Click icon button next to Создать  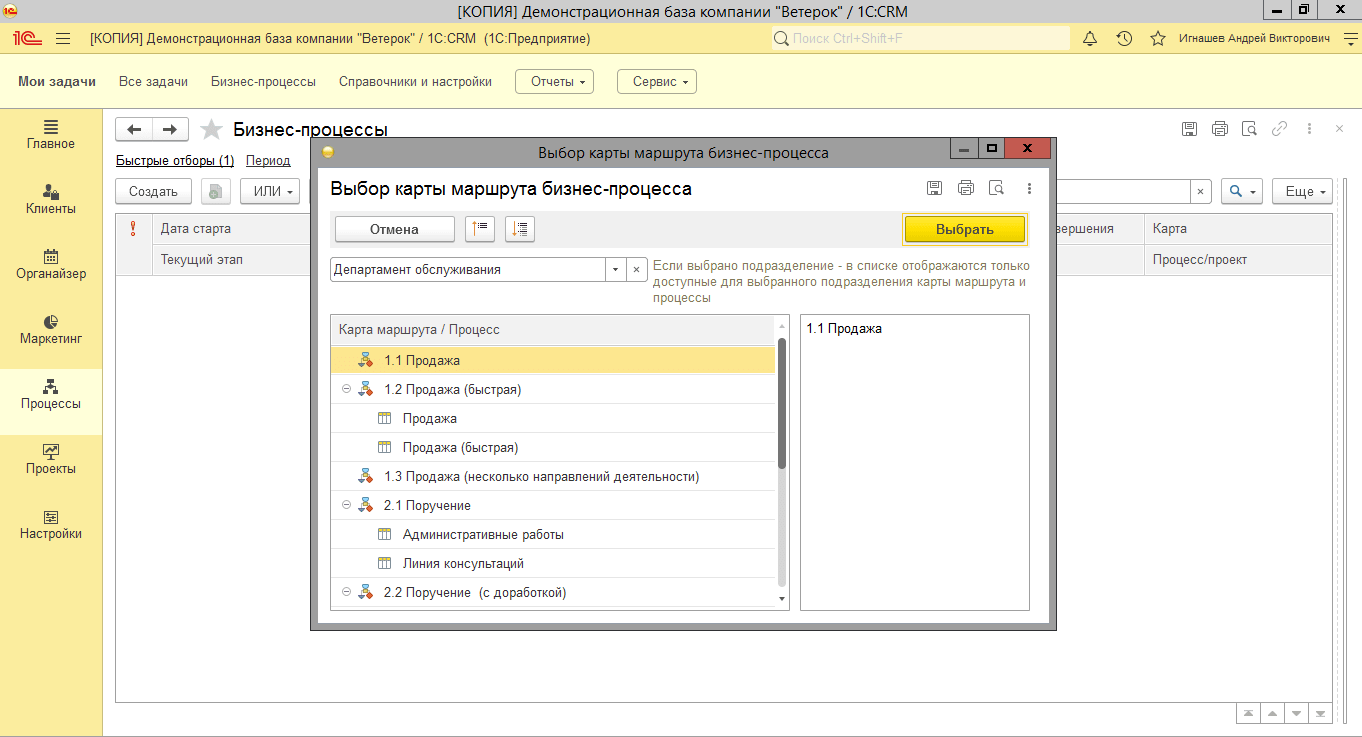[216, 191]
